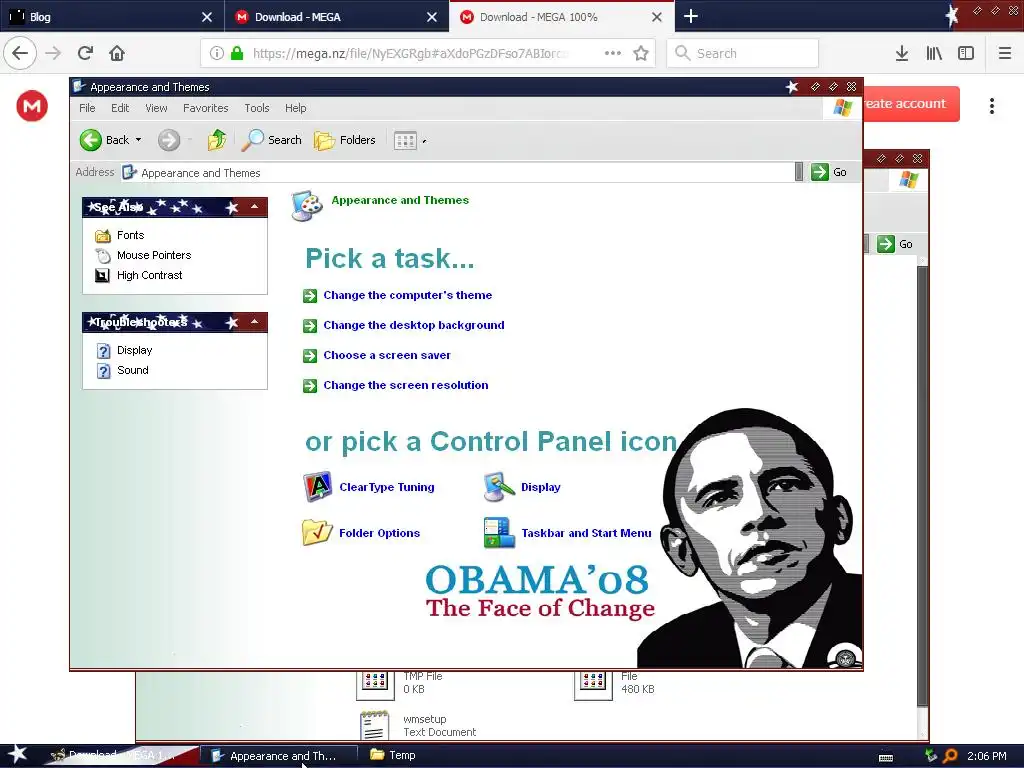1024x768 pixels.
Task: Click the Go button in the background window
Action: 895,244
